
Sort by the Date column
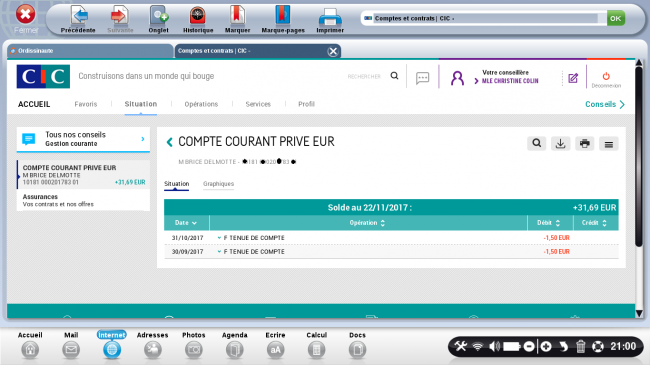pos(186,223)
